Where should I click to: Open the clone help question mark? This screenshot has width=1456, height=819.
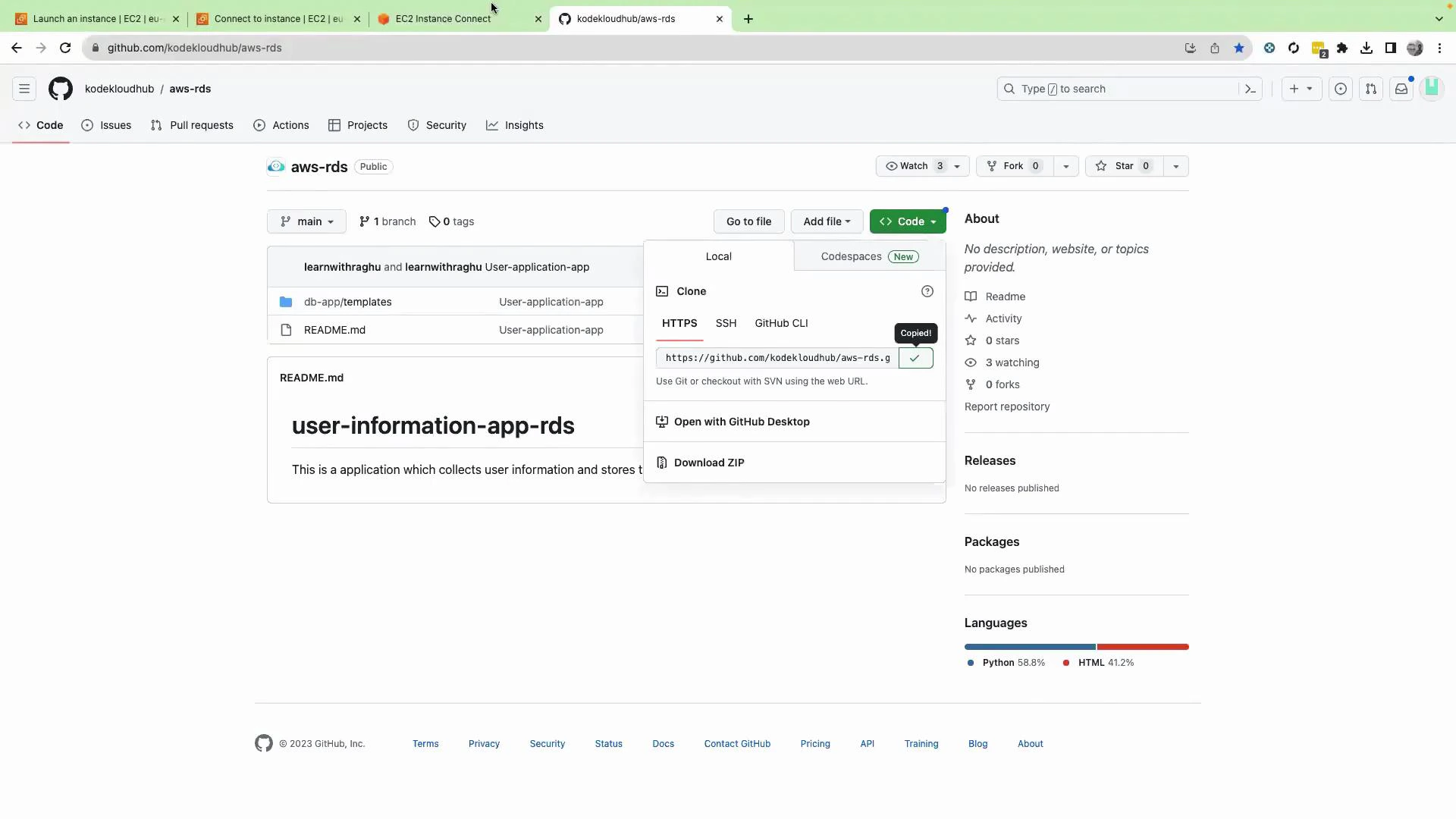[x=927, y=291]
